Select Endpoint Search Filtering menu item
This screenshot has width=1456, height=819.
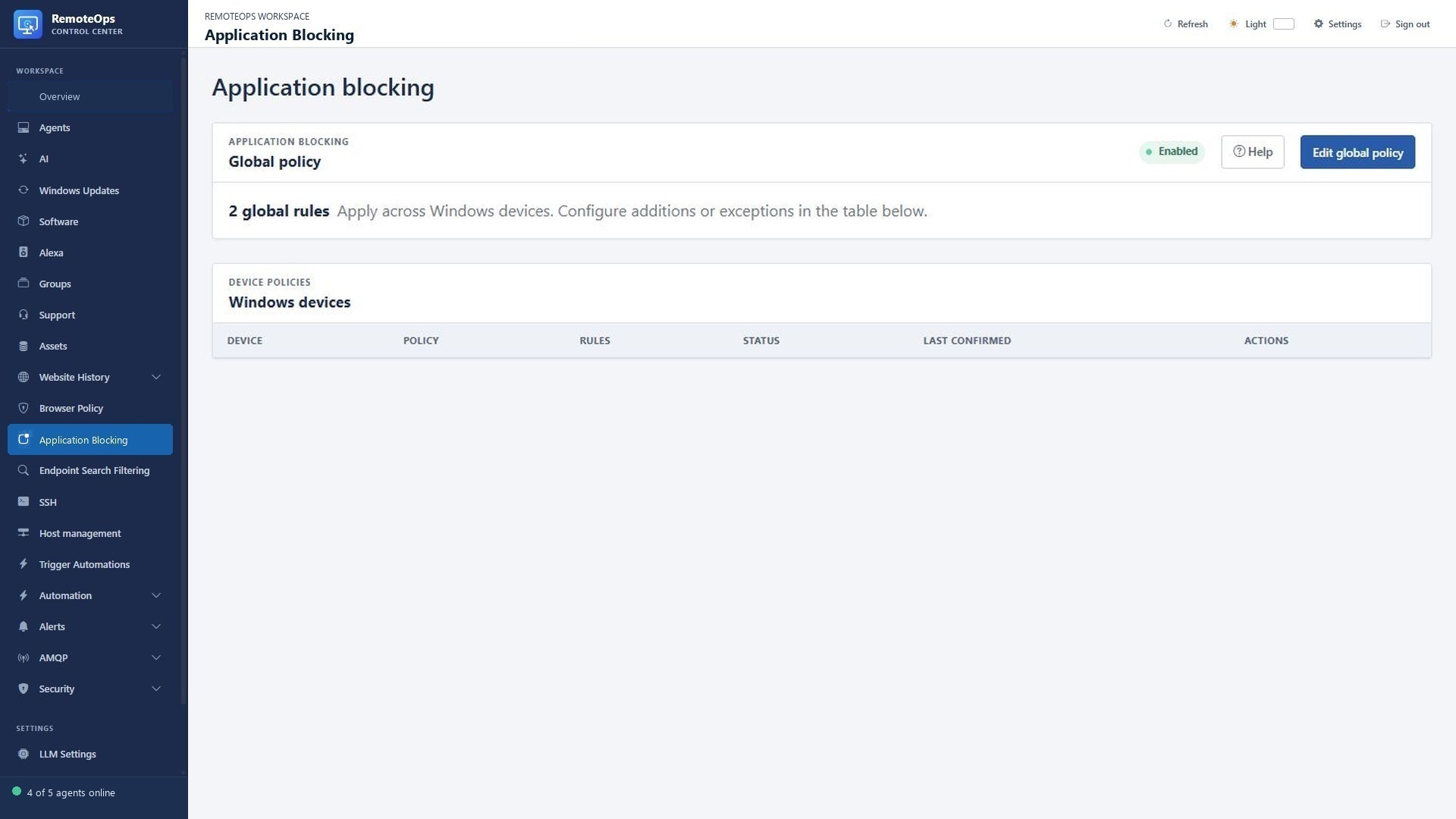(x=90, y=470)
